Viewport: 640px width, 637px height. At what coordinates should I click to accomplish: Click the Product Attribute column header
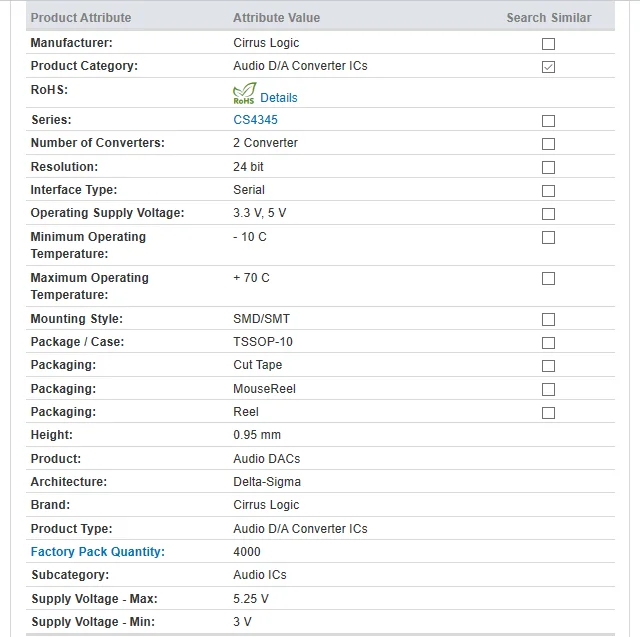pos(81,18)
